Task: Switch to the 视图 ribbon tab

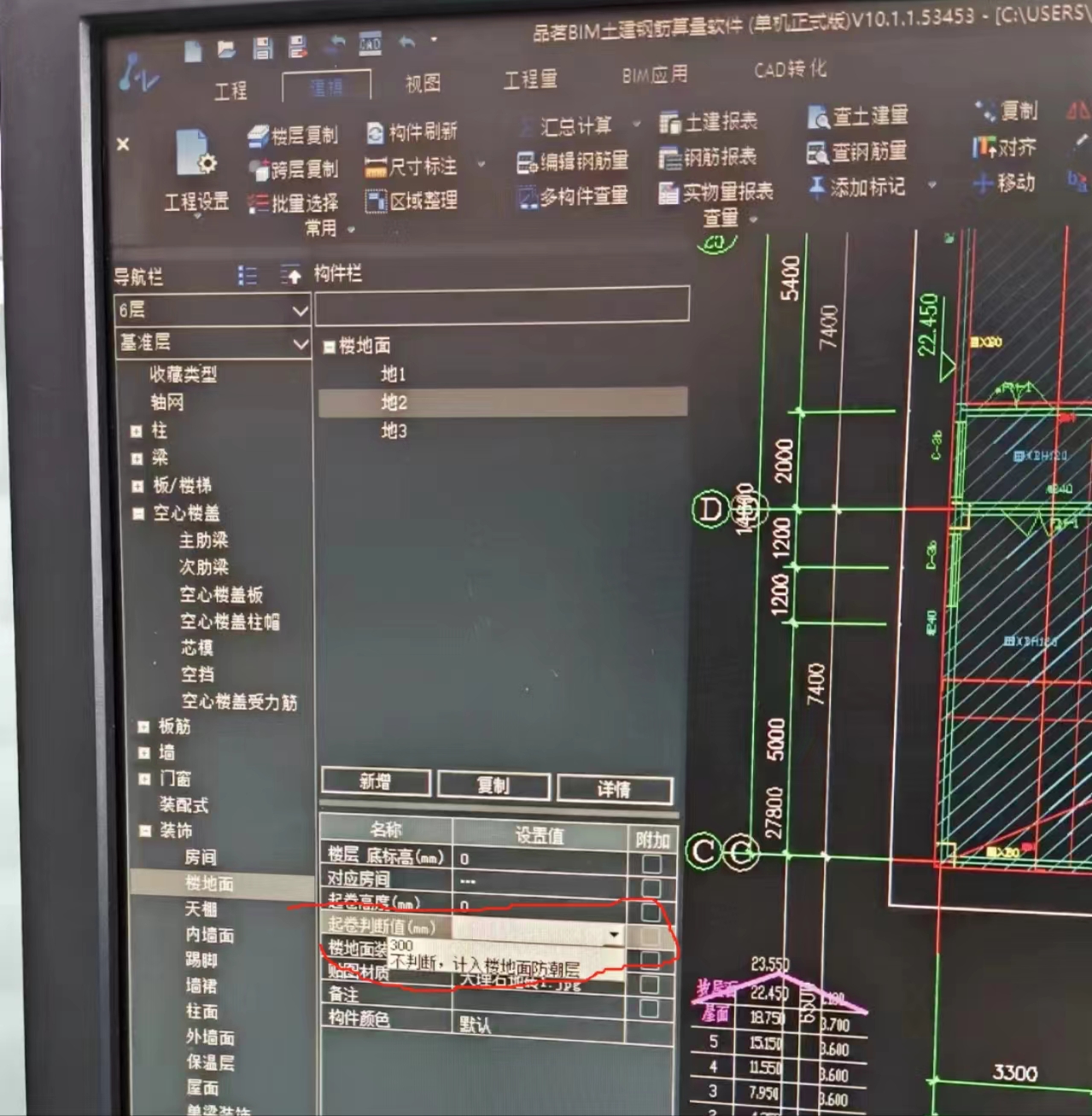Action: [x=423, y=83]
